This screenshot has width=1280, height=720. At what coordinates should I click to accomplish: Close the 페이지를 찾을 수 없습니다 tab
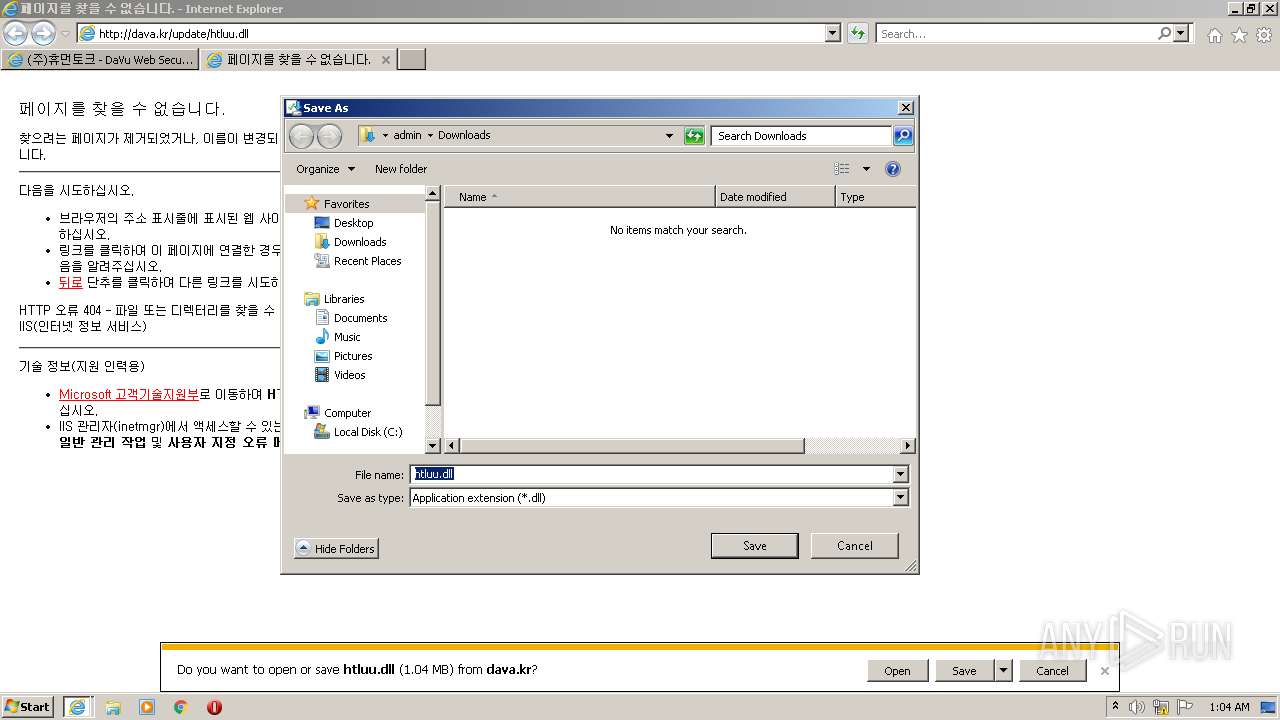pyautogui.click(x=386, y=60)
